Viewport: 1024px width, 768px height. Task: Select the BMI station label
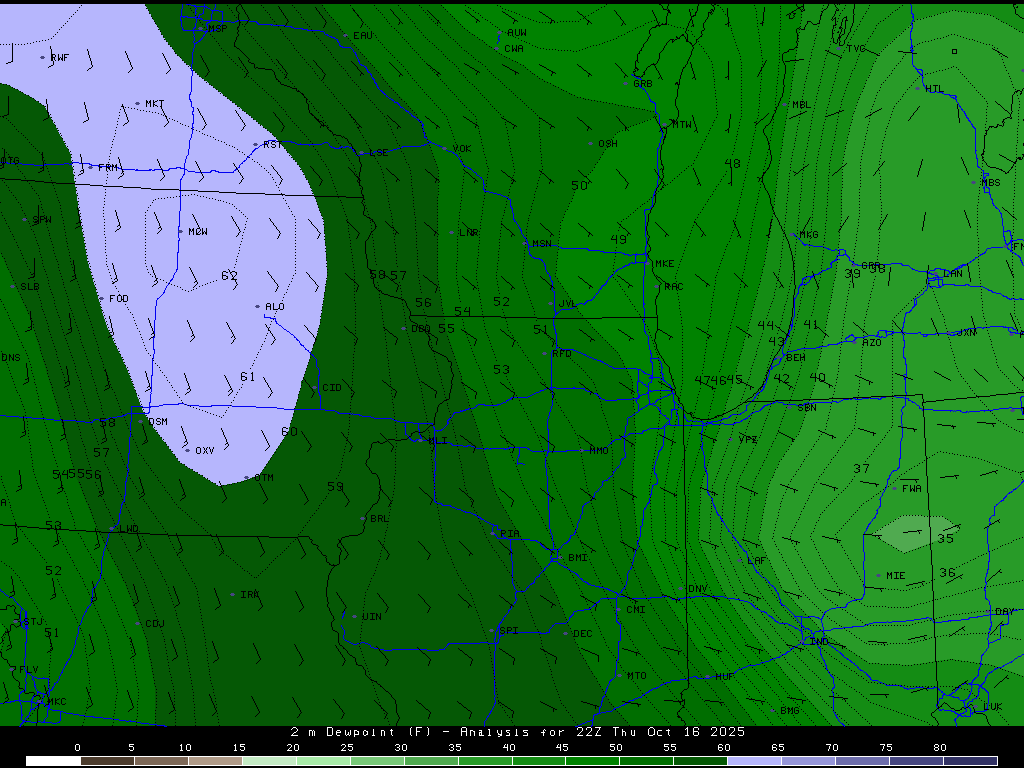click(578, 557)
